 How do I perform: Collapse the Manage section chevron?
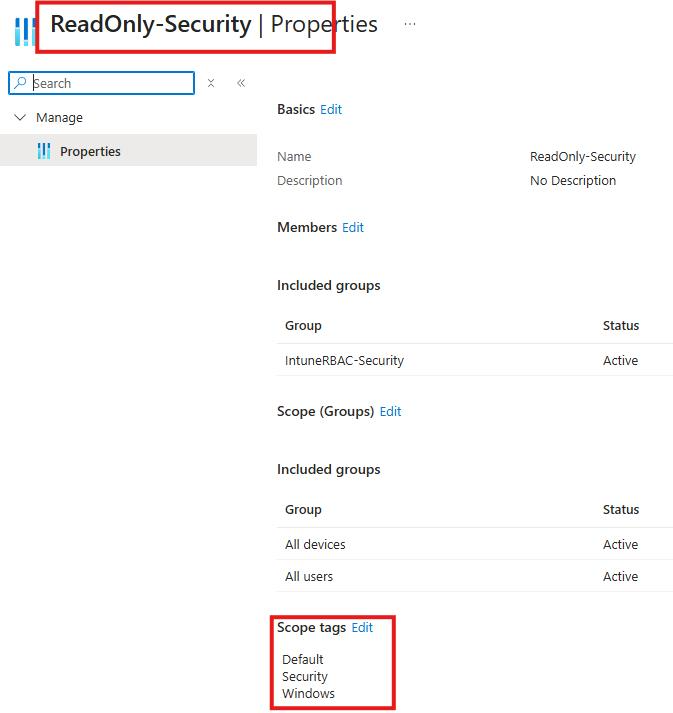pos(20,117)
